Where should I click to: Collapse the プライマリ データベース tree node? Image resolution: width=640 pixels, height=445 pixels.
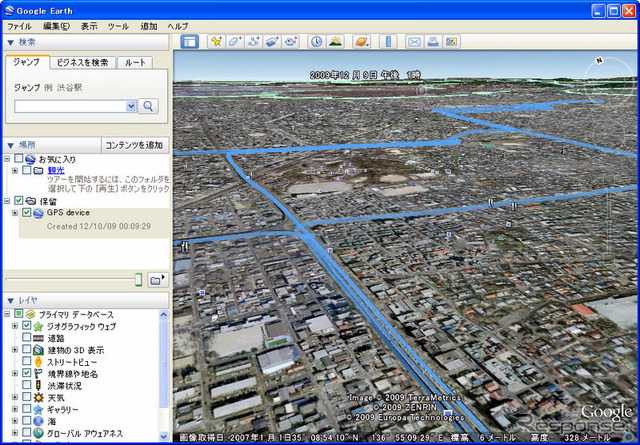(x=7, y=314)
